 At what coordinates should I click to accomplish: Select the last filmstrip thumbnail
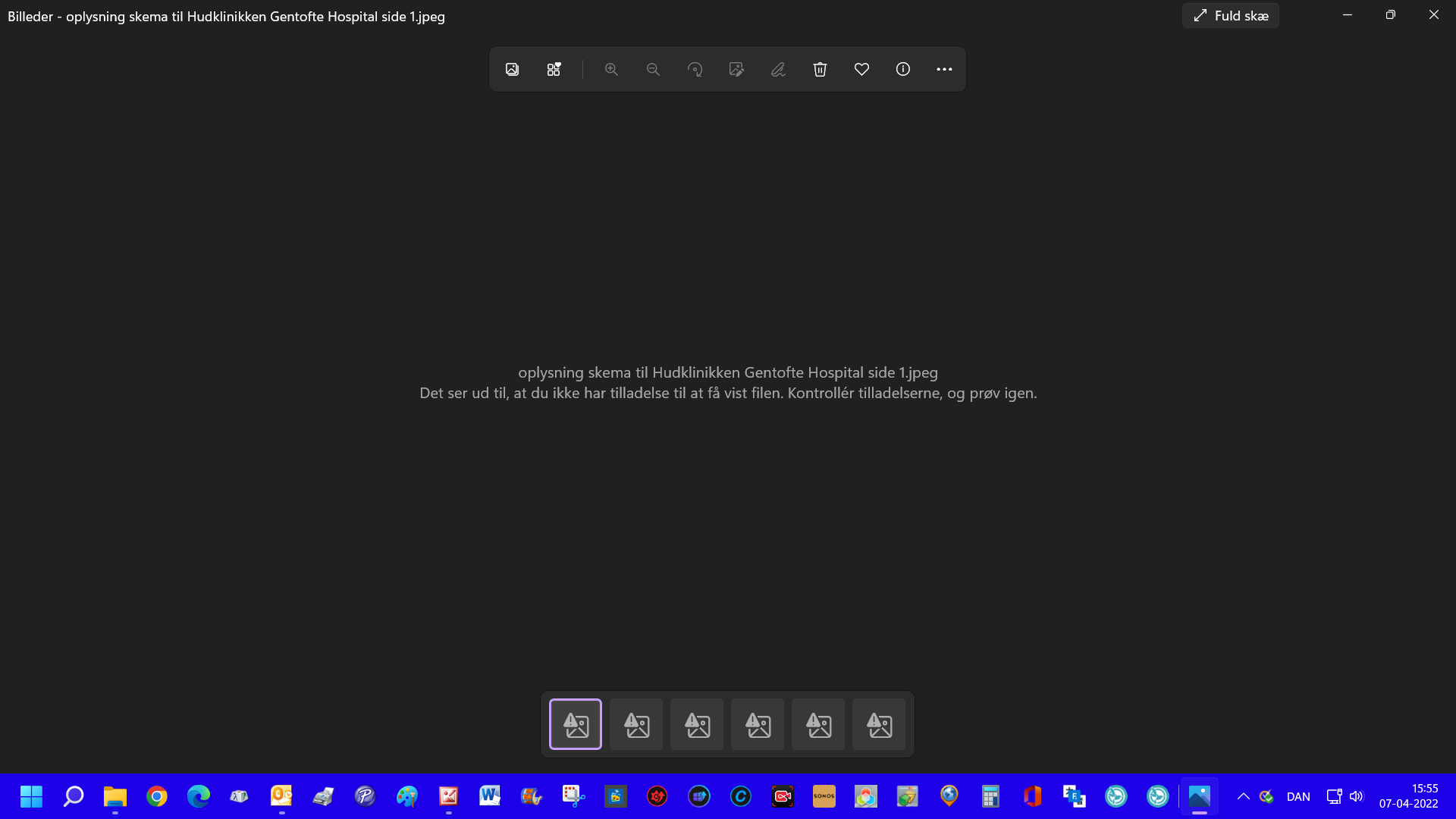pyautogui.click(x=879, y=724)
